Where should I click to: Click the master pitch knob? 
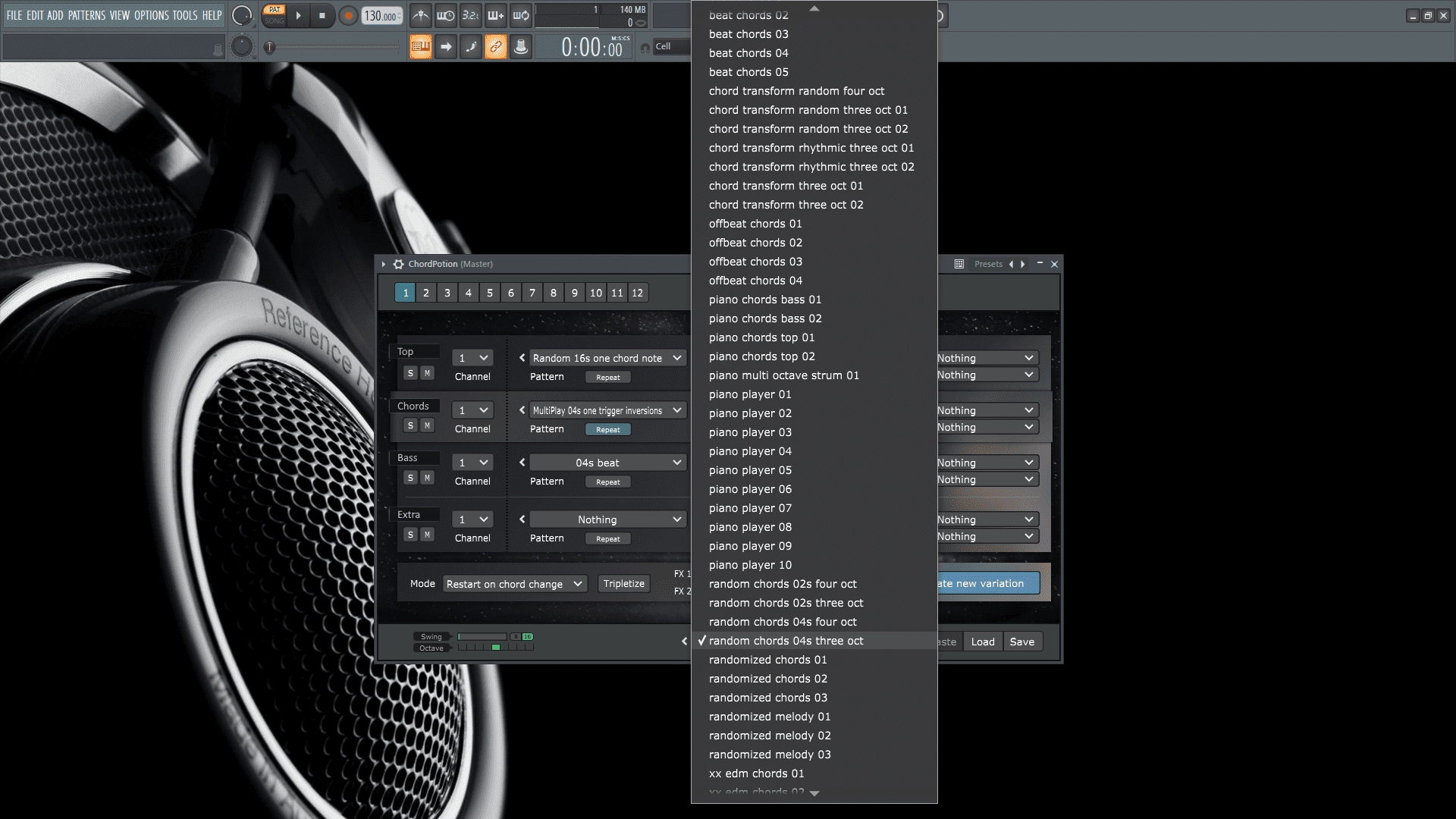pyautogui.click(x=242, y=47)
